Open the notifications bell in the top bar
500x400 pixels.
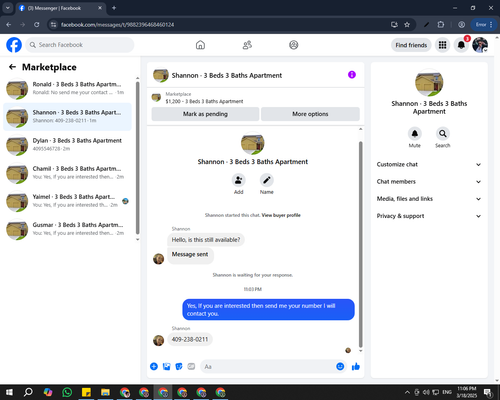pos(461,45)
